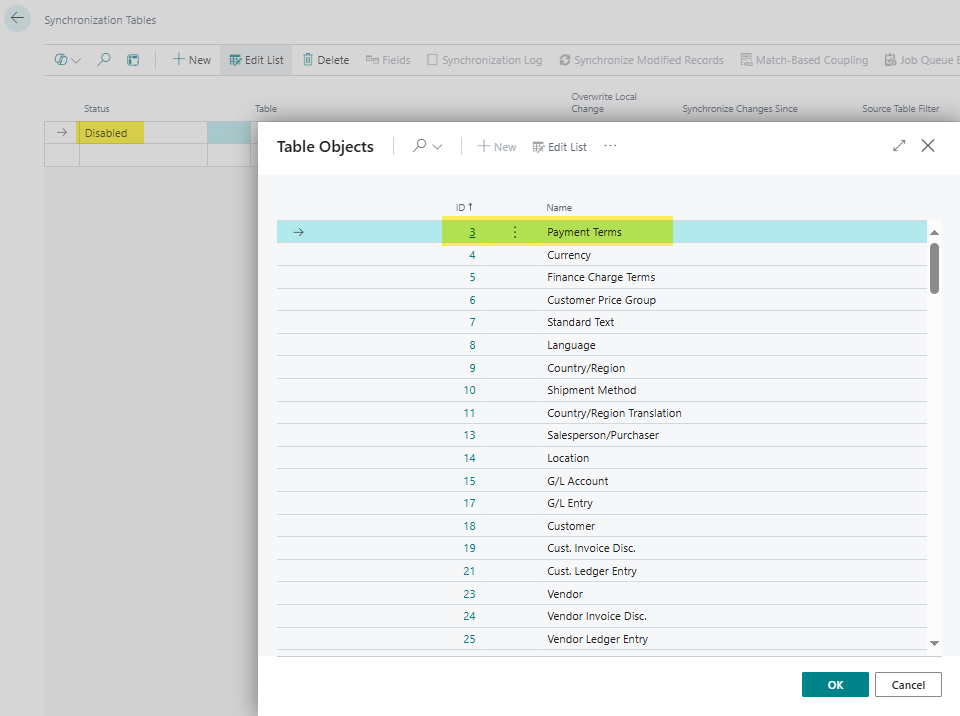960x716 pixels.
Task: Click the back arrow on Synchronization Tables
Action: (x=17, y=18)
